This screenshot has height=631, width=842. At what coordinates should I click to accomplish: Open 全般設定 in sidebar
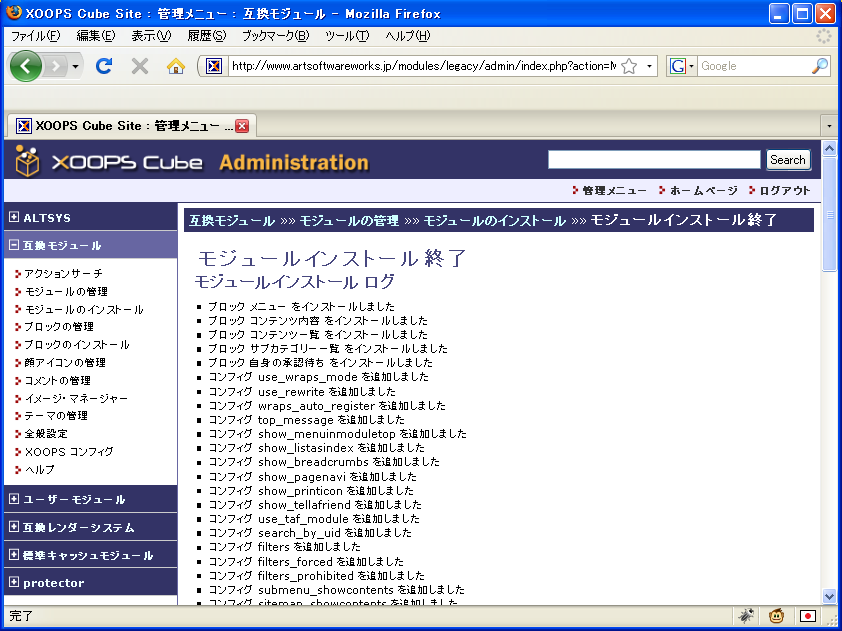tap(46, 434)
